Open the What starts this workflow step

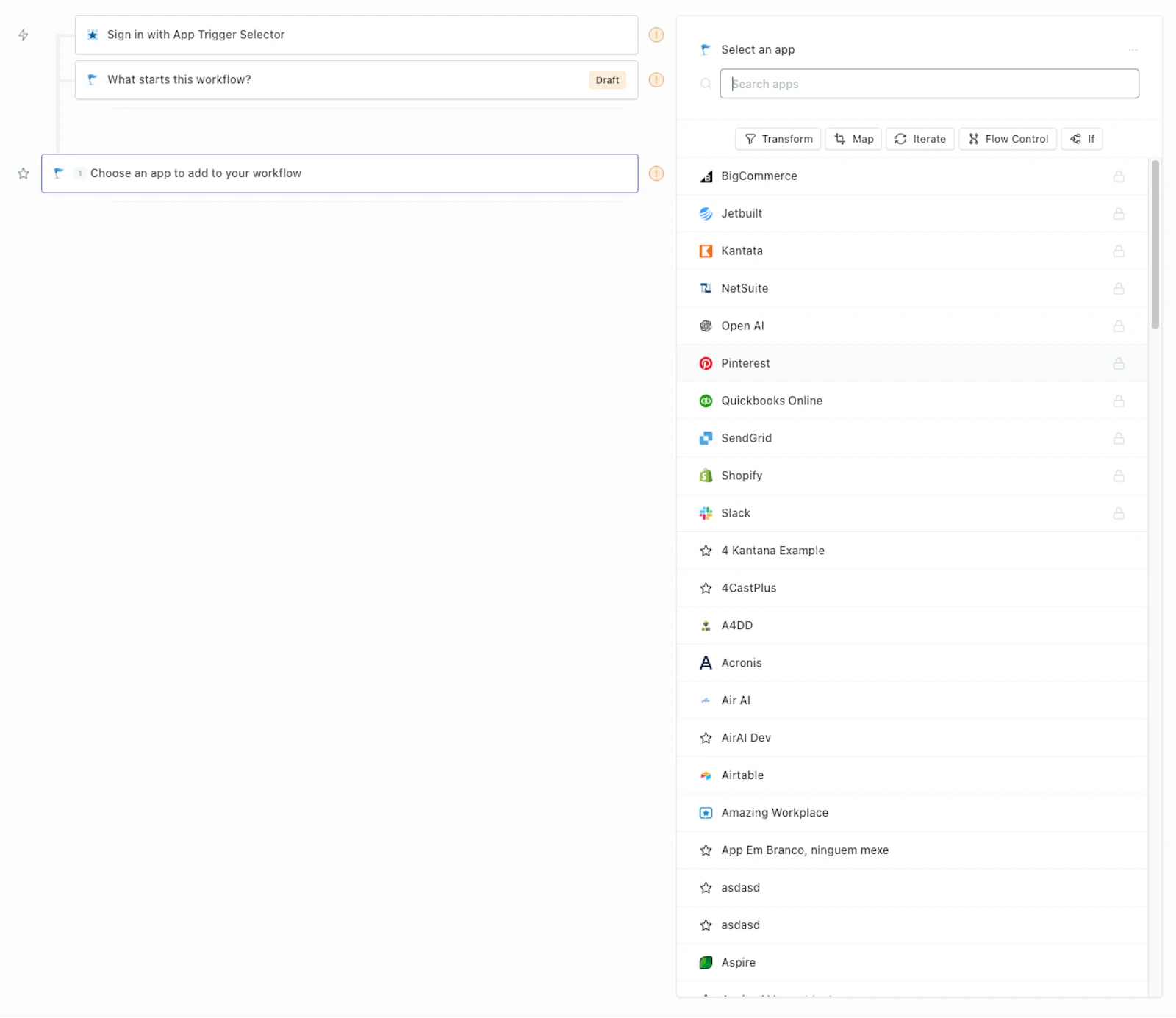[x=356, y=79]
